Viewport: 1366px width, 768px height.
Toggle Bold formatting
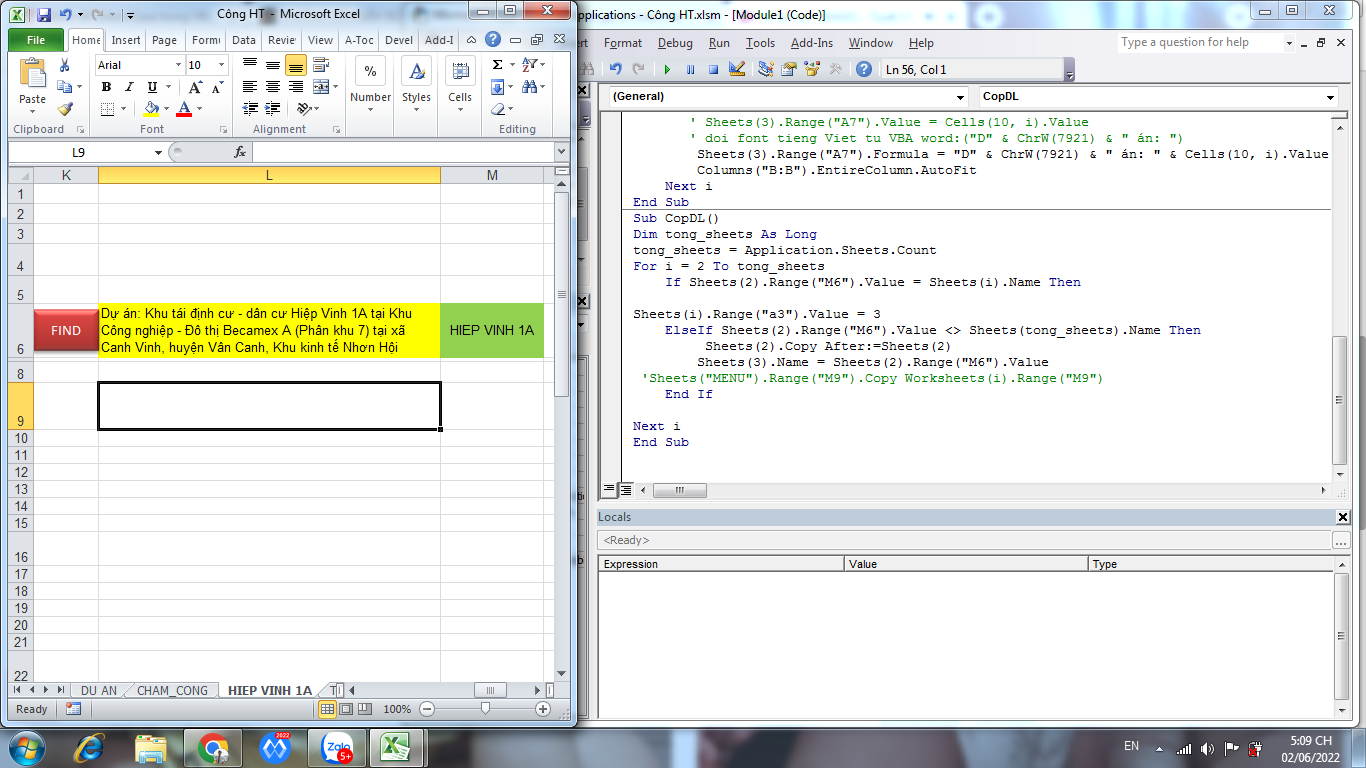(106, 87)
